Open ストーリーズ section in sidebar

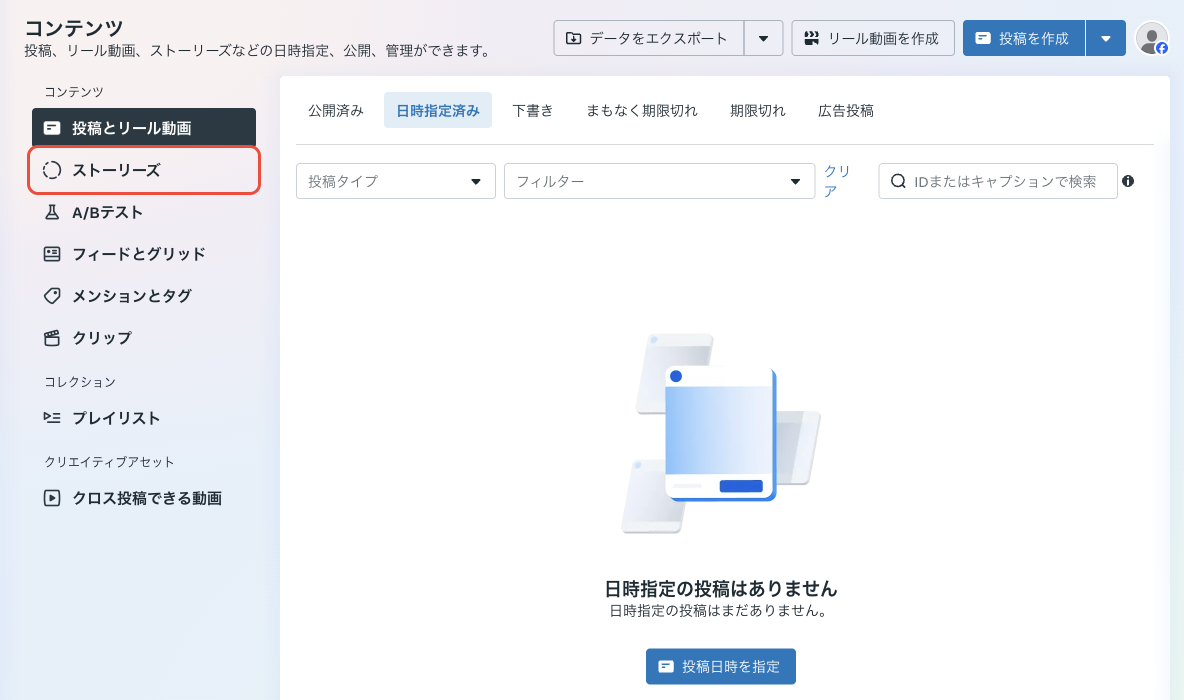point(143,170)
